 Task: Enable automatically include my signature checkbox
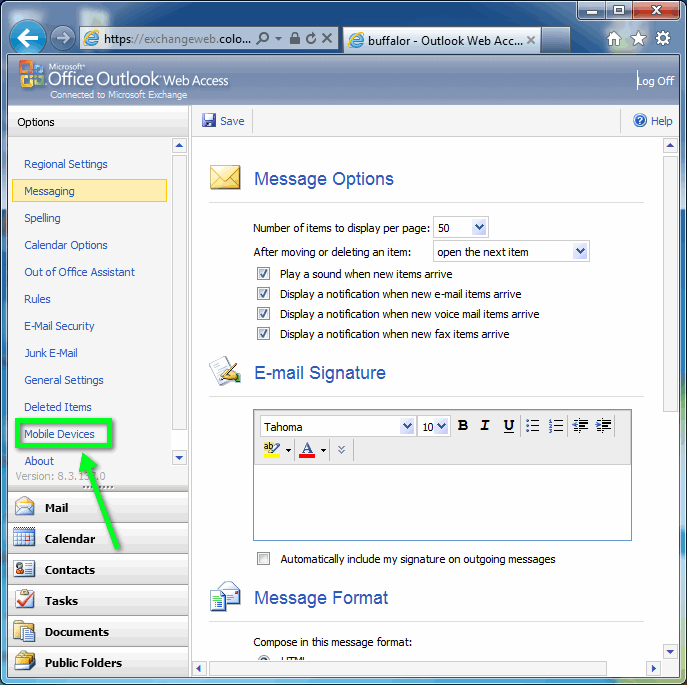(263, 559)
